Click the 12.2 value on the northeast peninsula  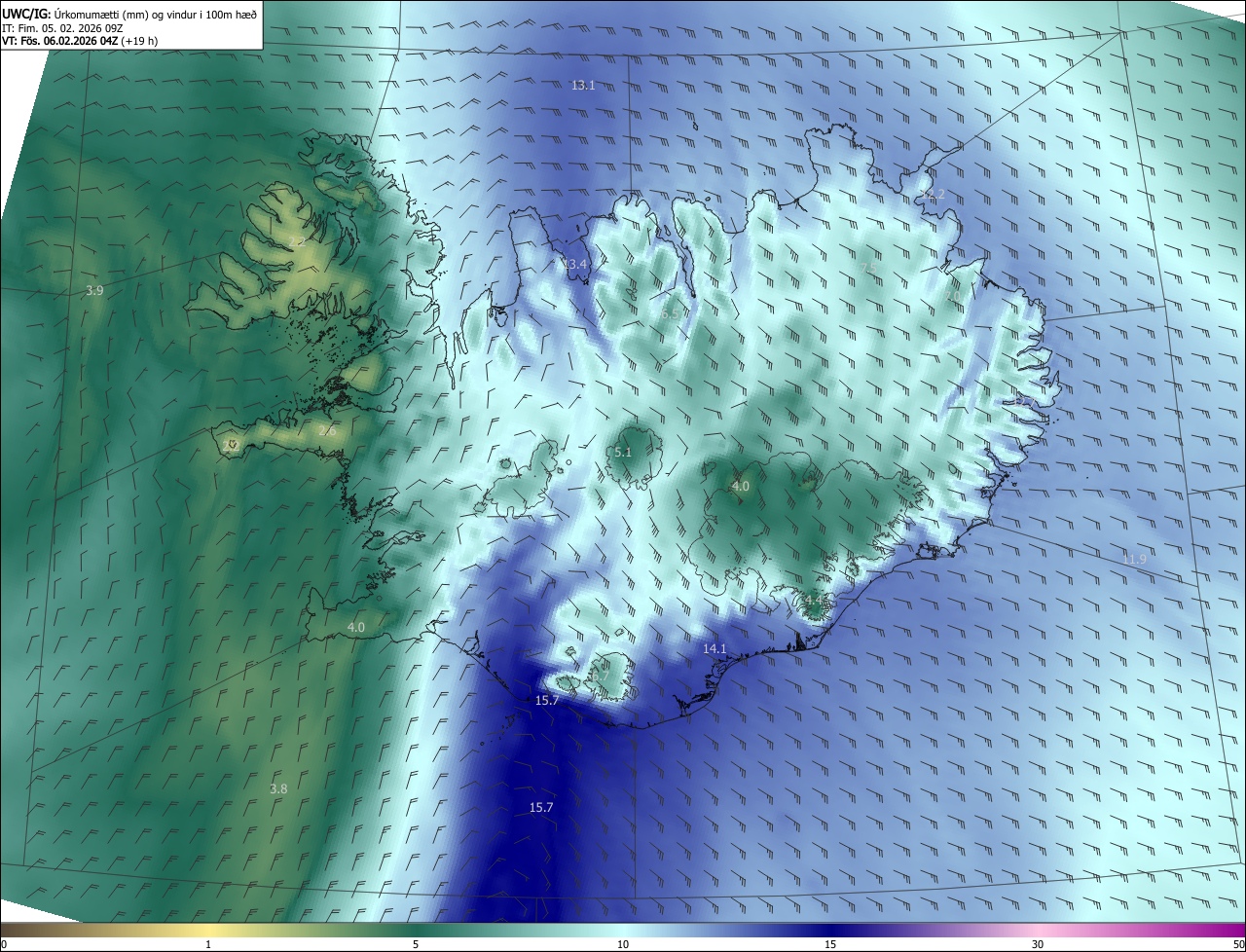tap(934, 195)
